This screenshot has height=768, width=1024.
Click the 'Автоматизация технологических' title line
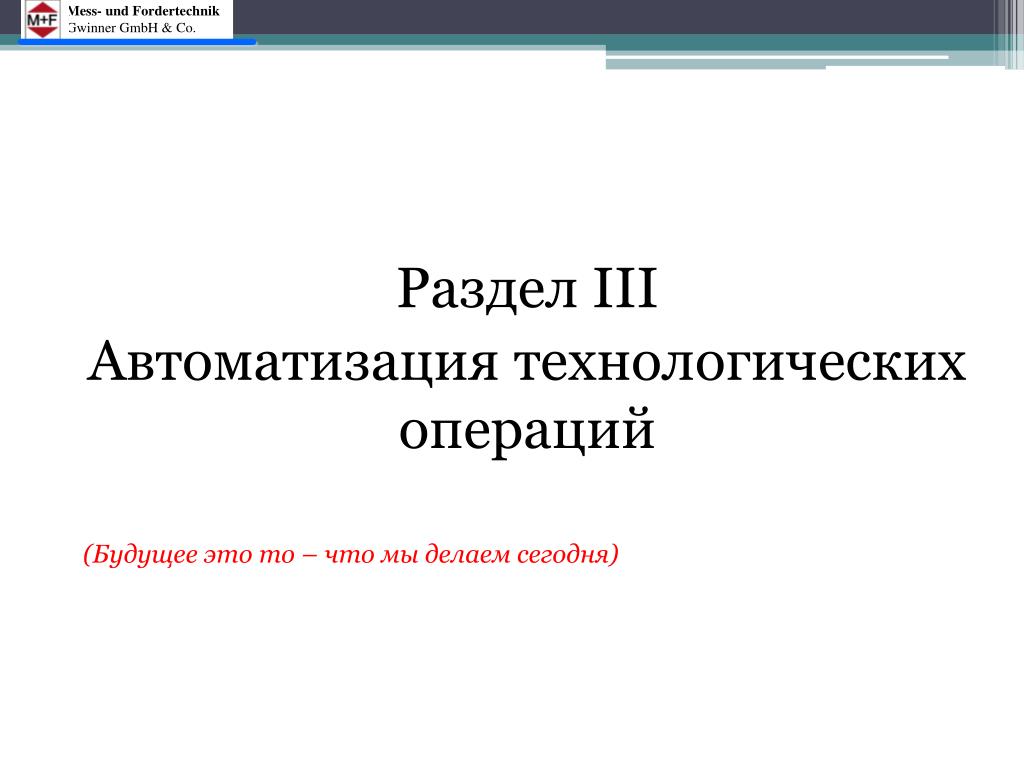(526, 362)
